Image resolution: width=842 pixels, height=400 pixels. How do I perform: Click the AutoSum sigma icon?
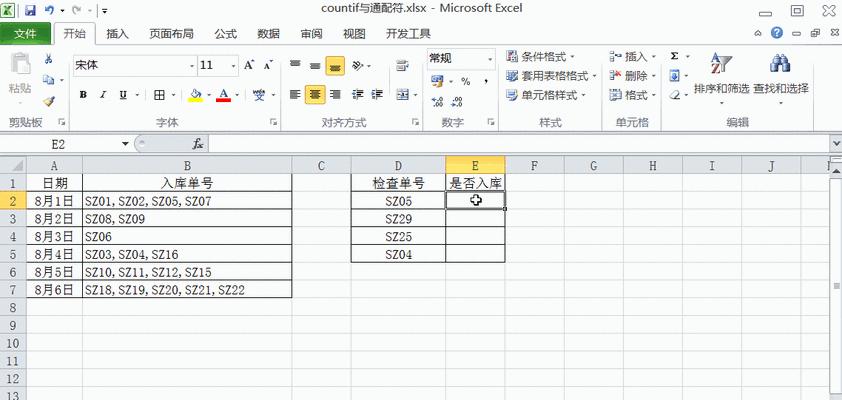675,57
